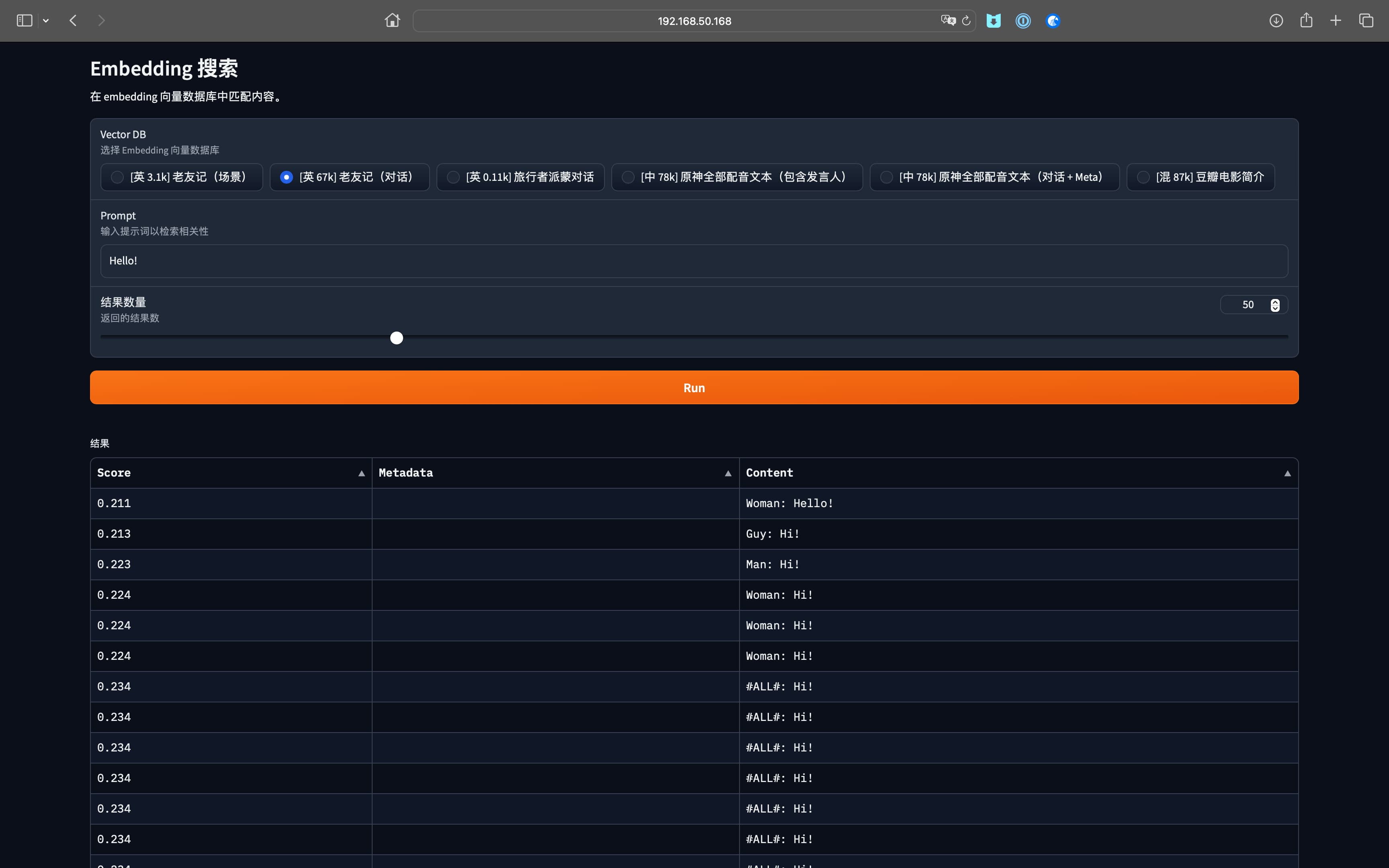This screenshot has width=1389, height=868.
Task: Click the Prompt field containing Hello!
Action: pyautogui.click(x=694, y=261)
